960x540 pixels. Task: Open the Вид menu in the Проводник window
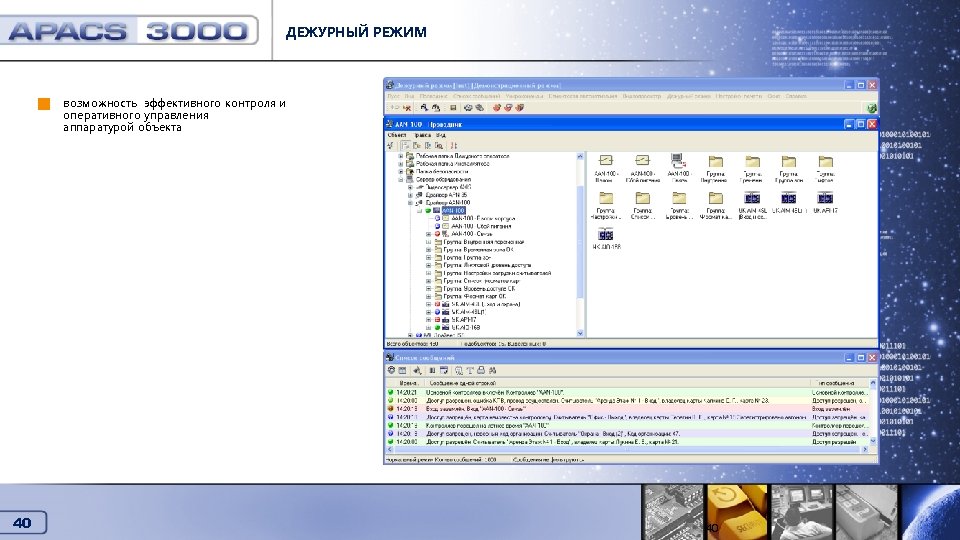[x=441, y=135]
